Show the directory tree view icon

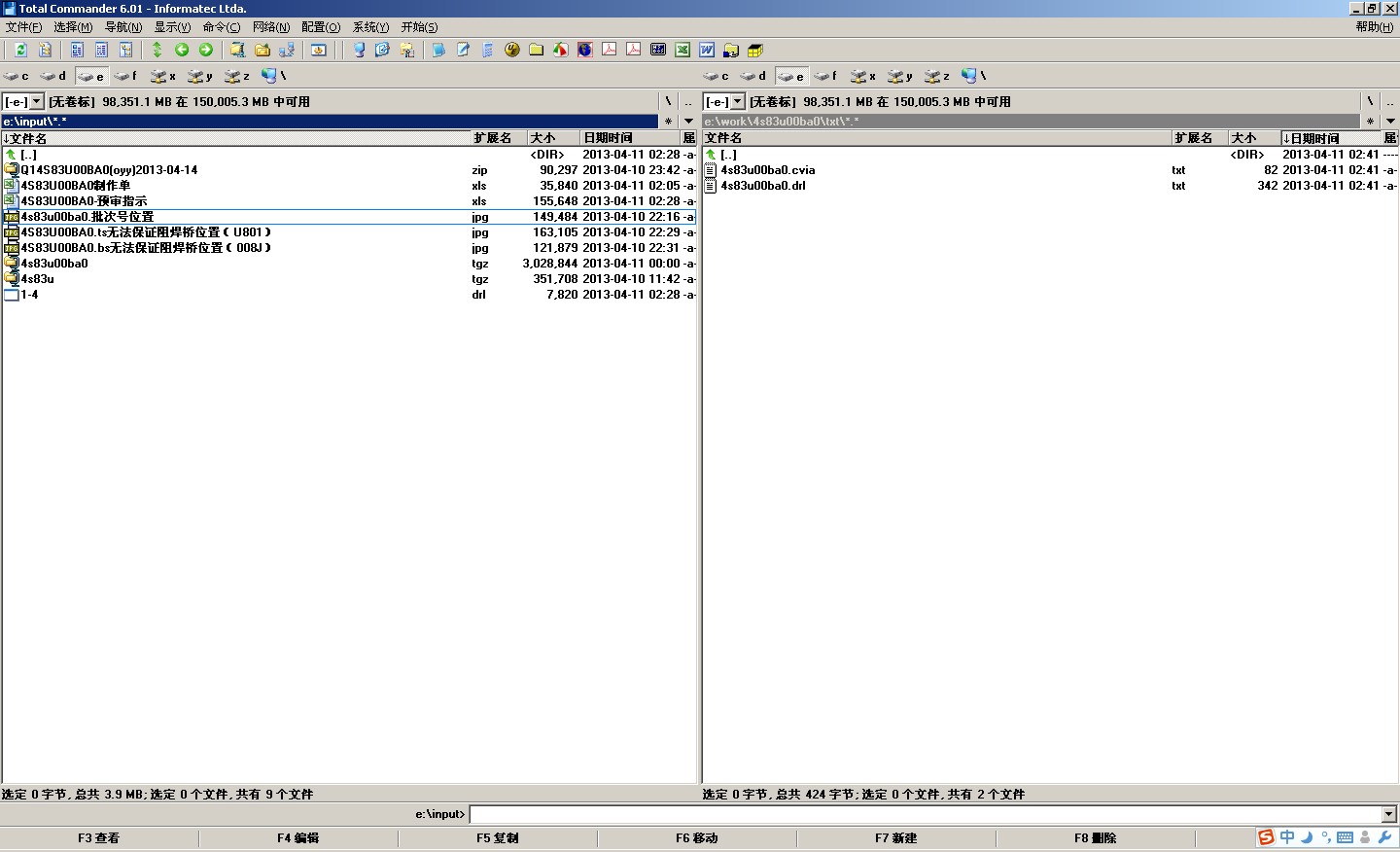[125, 50]
